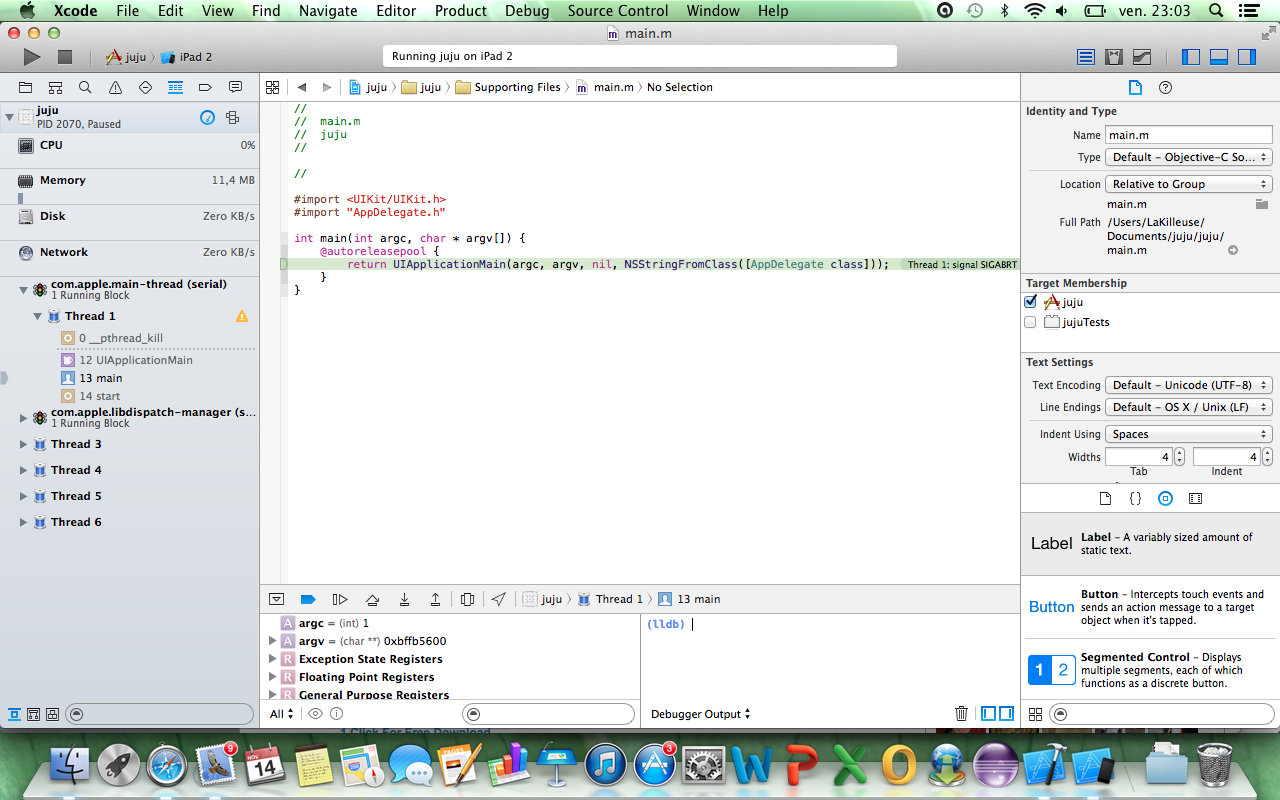Open the Log navigator speech bubble icon

click(235, 87)
